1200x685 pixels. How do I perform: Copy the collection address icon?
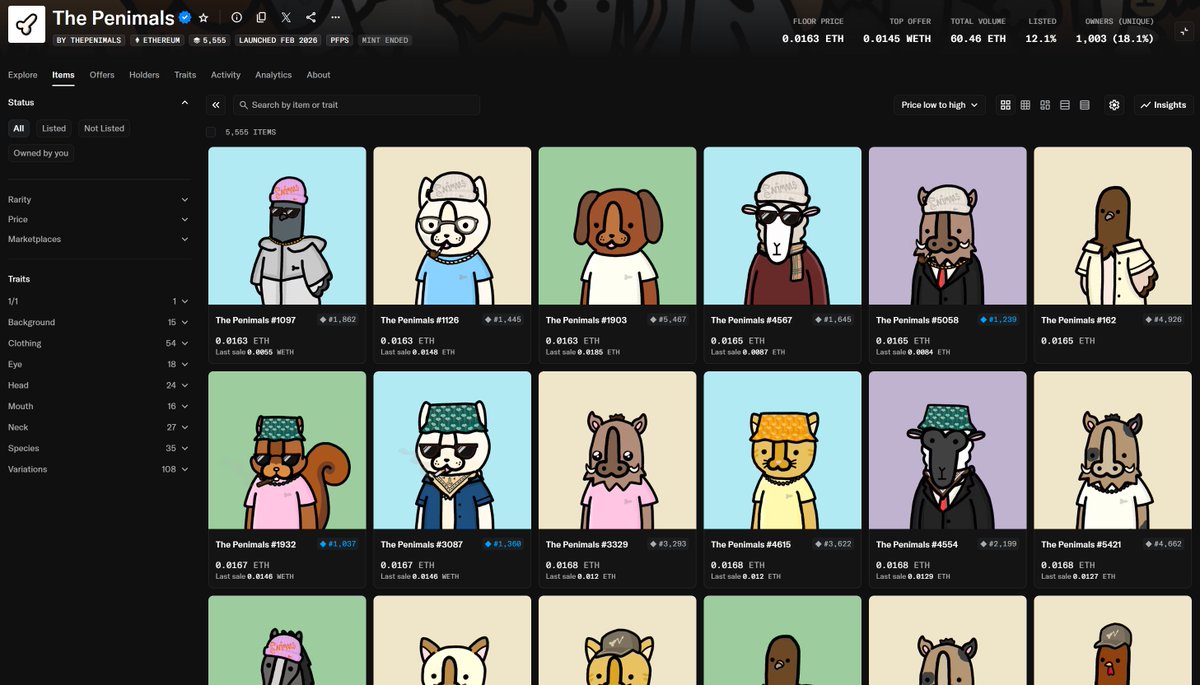(261, 18)
